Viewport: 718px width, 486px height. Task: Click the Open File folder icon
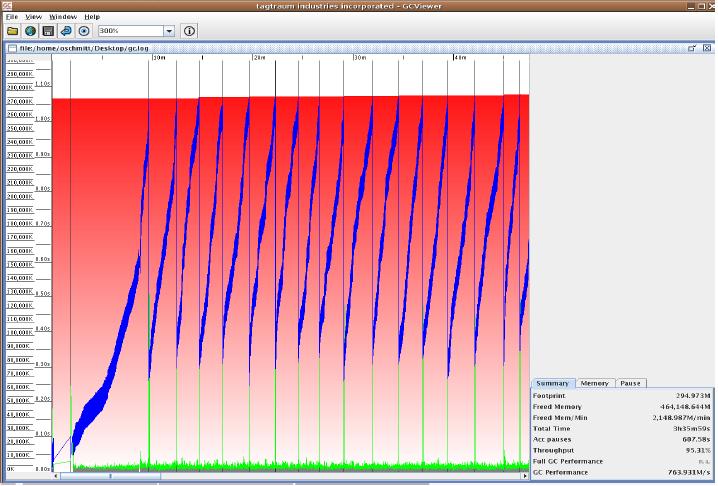tap(12, 31)
